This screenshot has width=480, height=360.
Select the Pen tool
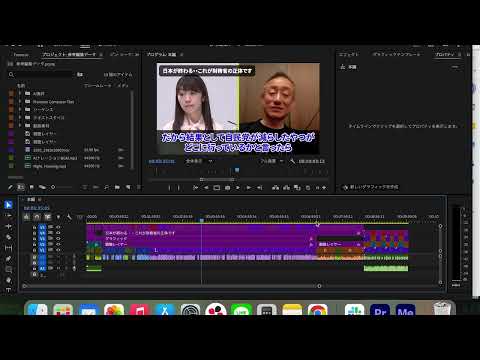(x=9, y=259)
